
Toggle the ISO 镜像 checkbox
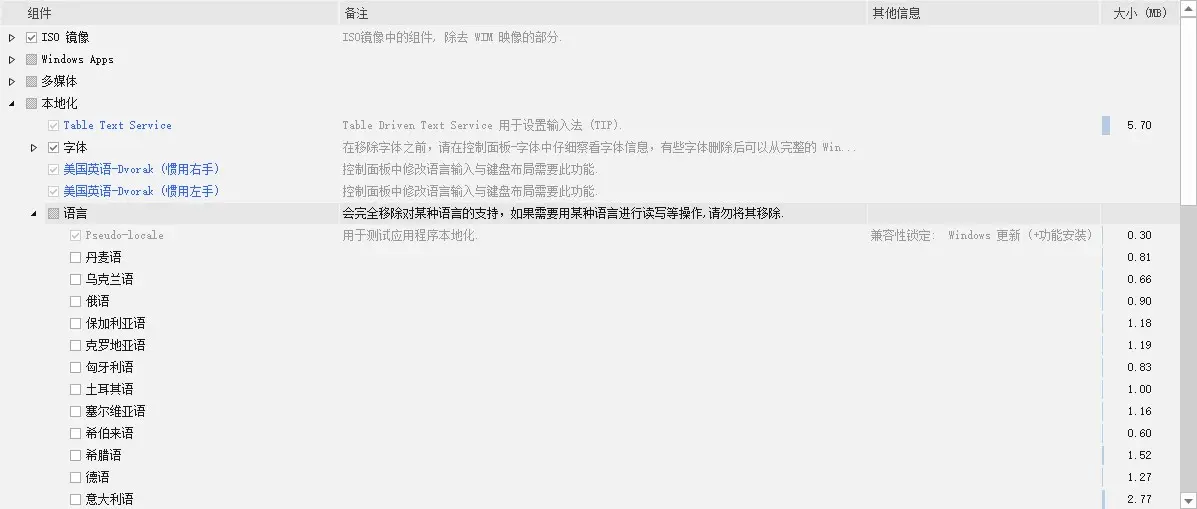[31, 37]
